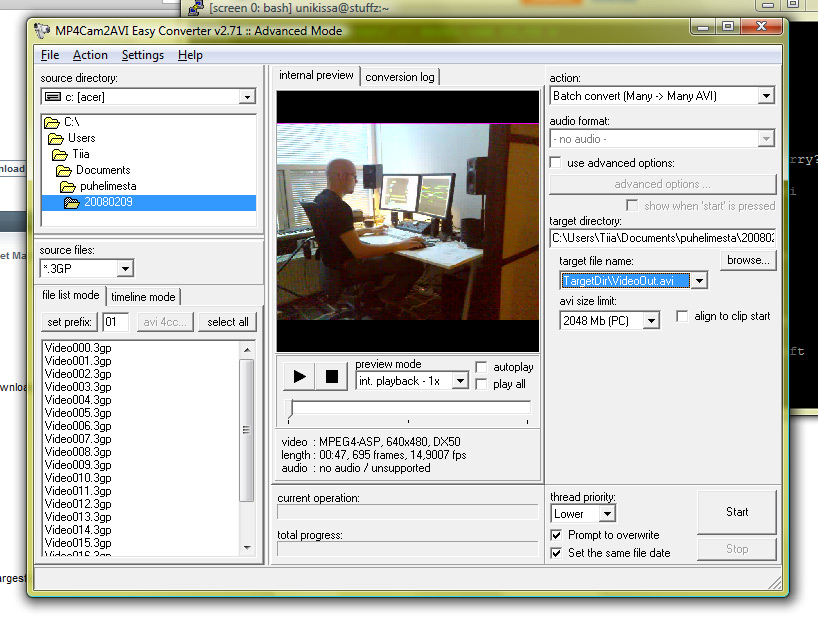Click the stop playback square button
This screenshot has height=622, width=818.
point(331,376)
